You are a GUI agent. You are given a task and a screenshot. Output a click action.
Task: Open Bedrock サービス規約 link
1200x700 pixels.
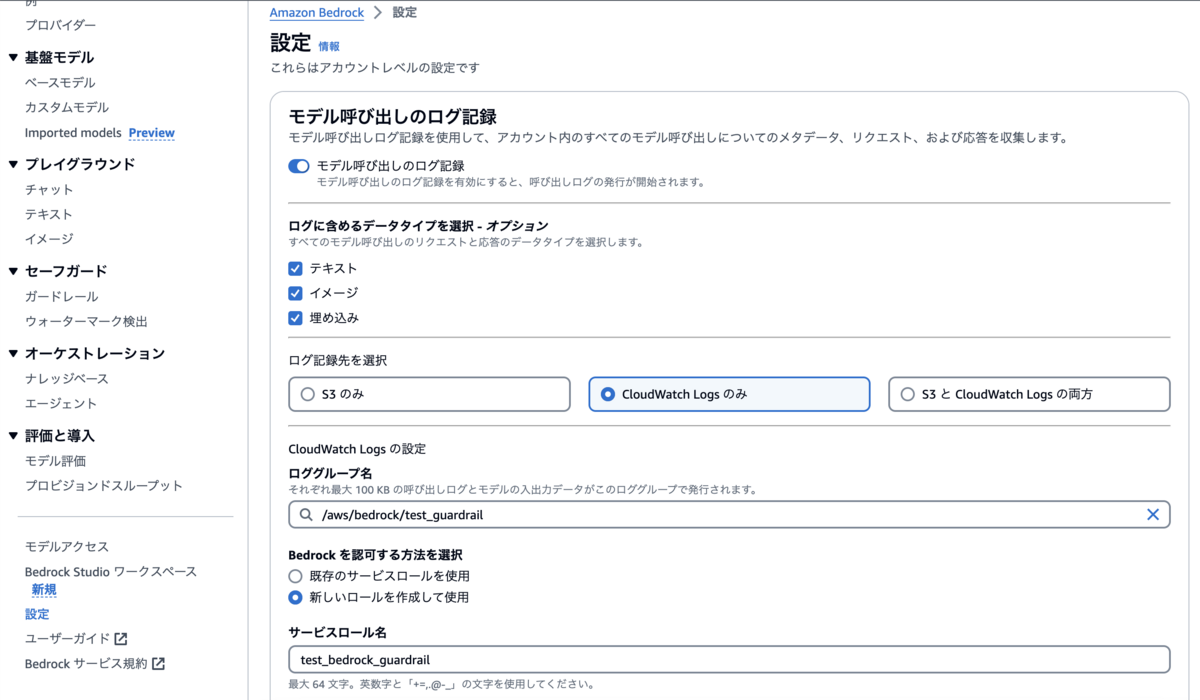click(86, 663)
